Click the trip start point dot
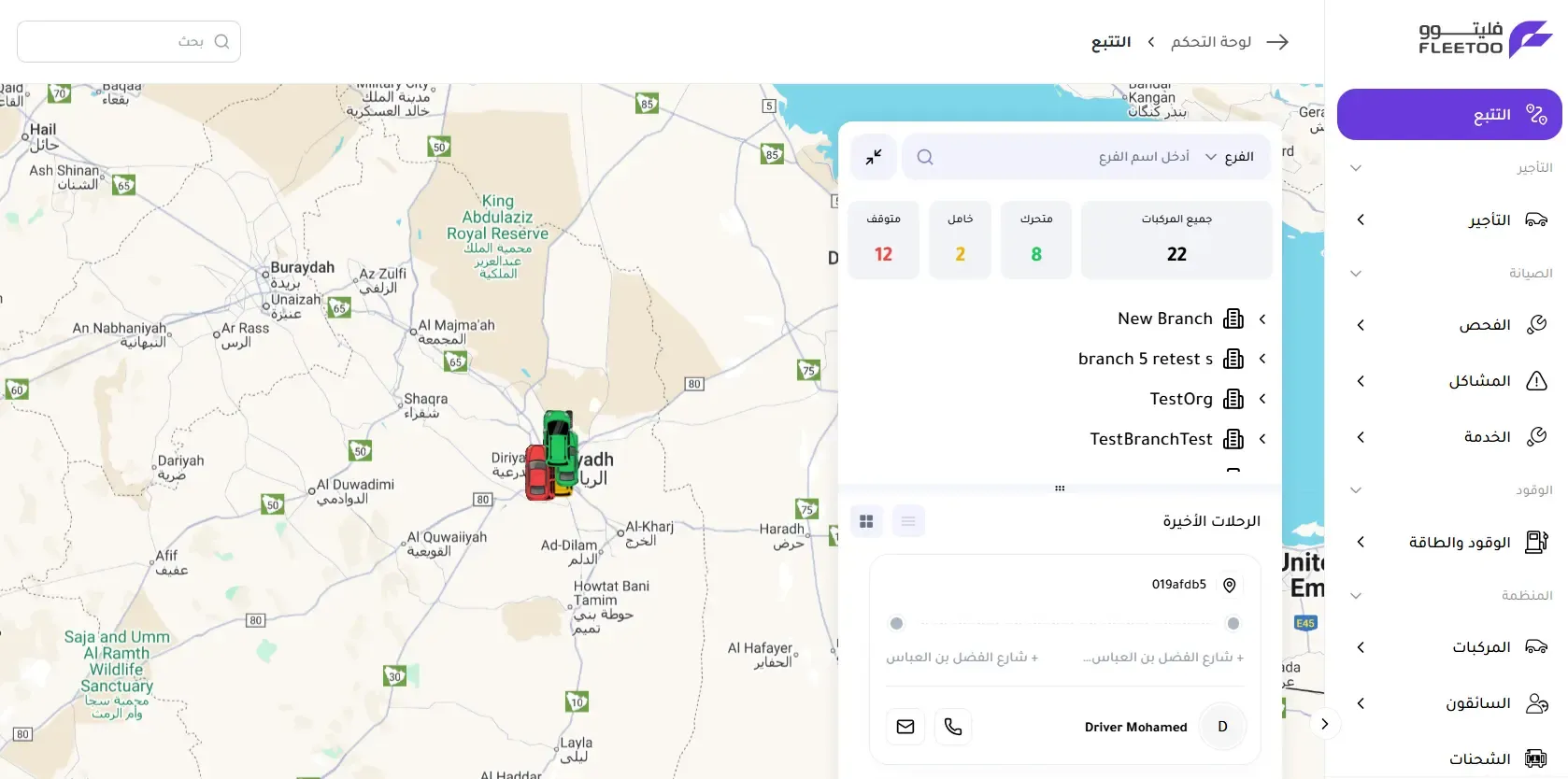1568x779 pixels. [1233, 623]
